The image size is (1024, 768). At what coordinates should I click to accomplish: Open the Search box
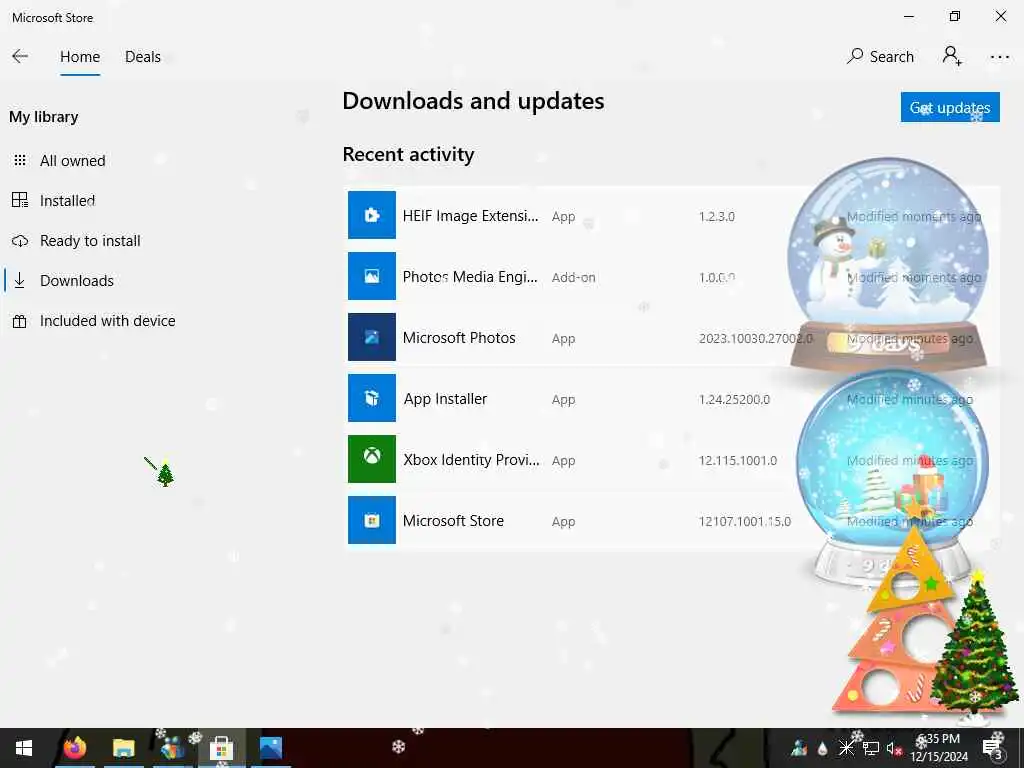[x=880, y=57]
